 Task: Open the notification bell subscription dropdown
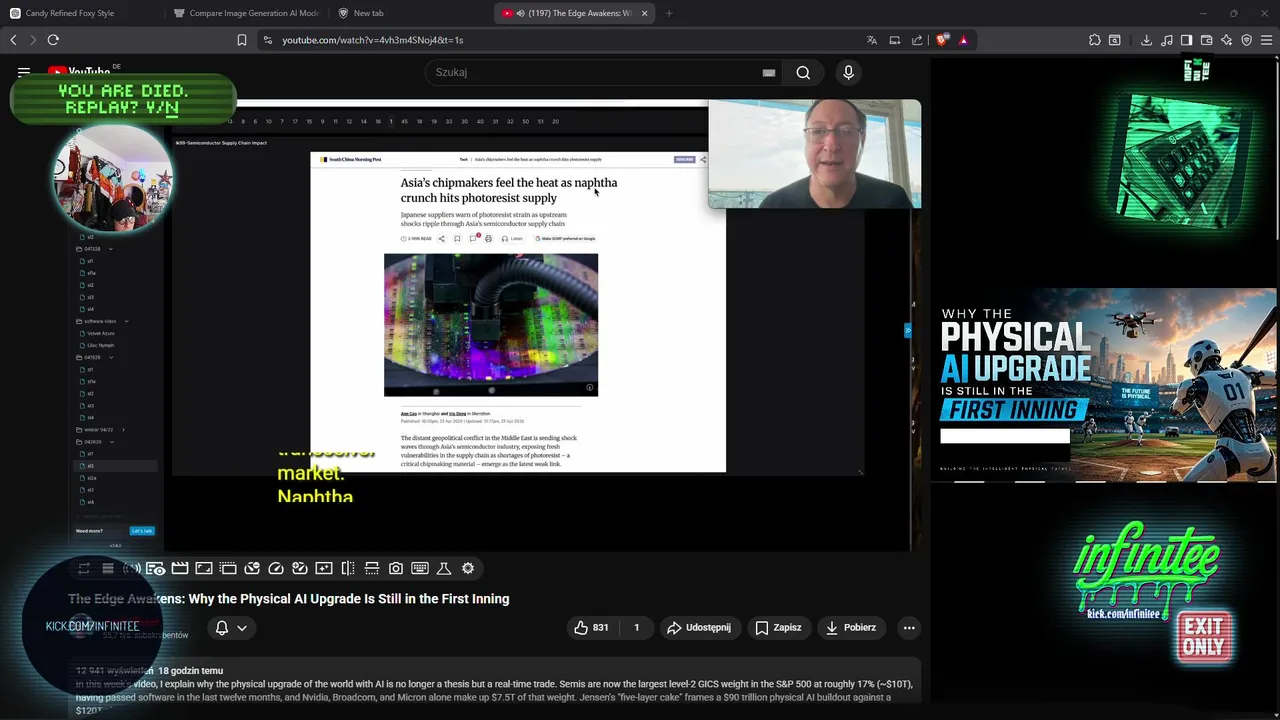(x=231, y=628)
